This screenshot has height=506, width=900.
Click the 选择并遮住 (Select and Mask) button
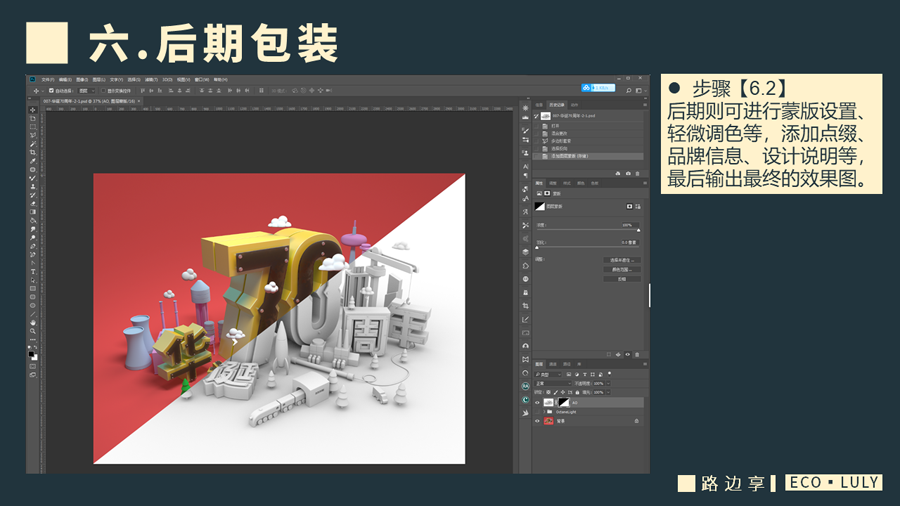[x=622, y=260]
